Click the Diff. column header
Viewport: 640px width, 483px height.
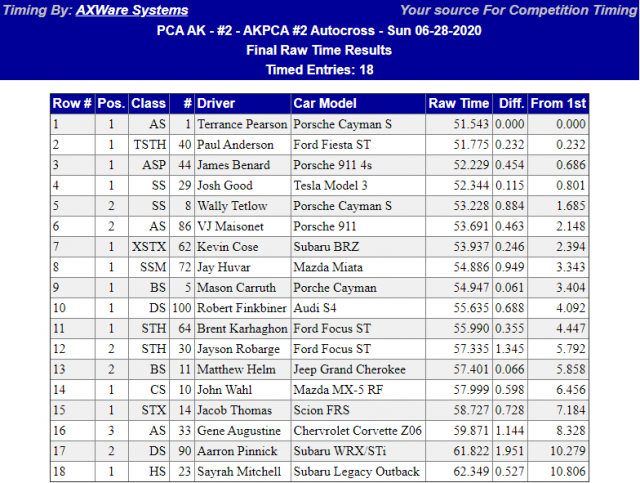[x=510, y=104]
